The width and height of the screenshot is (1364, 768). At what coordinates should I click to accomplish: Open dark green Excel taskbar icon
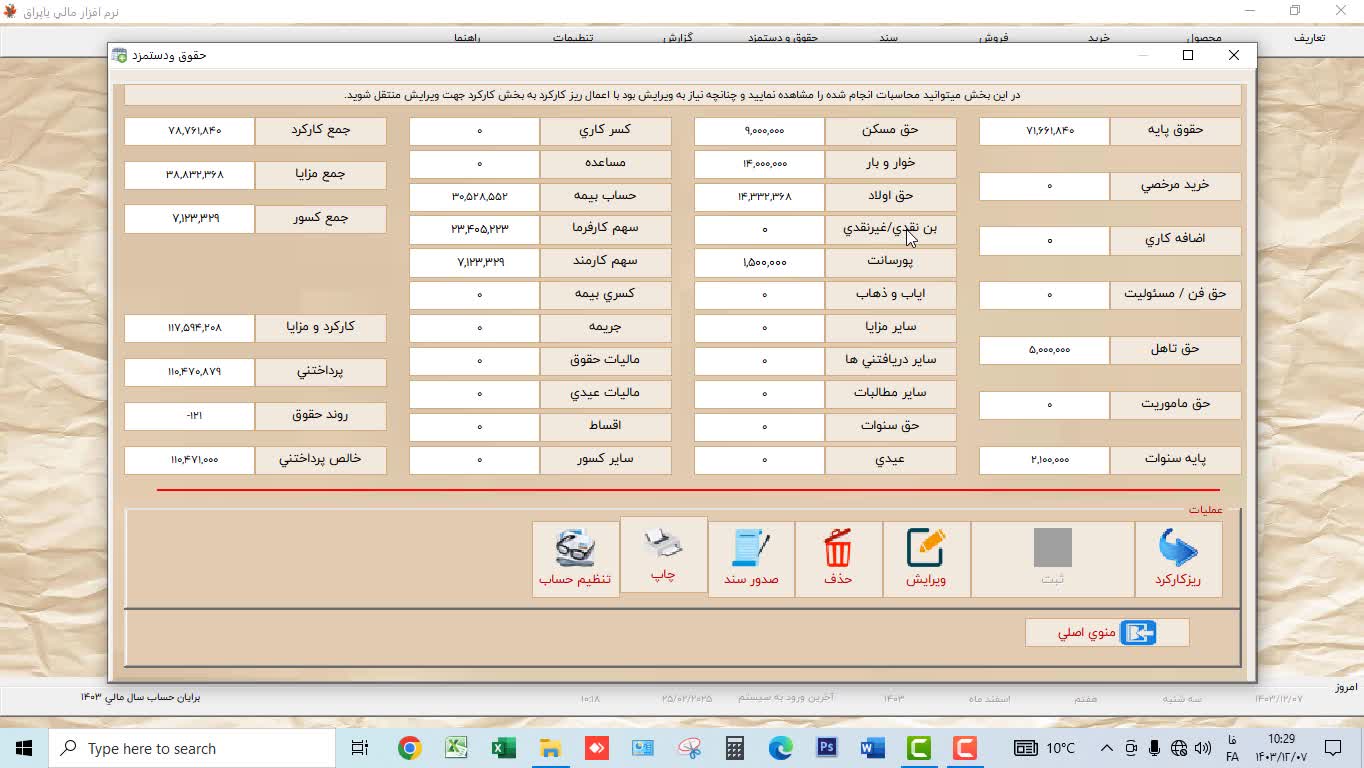503,748
